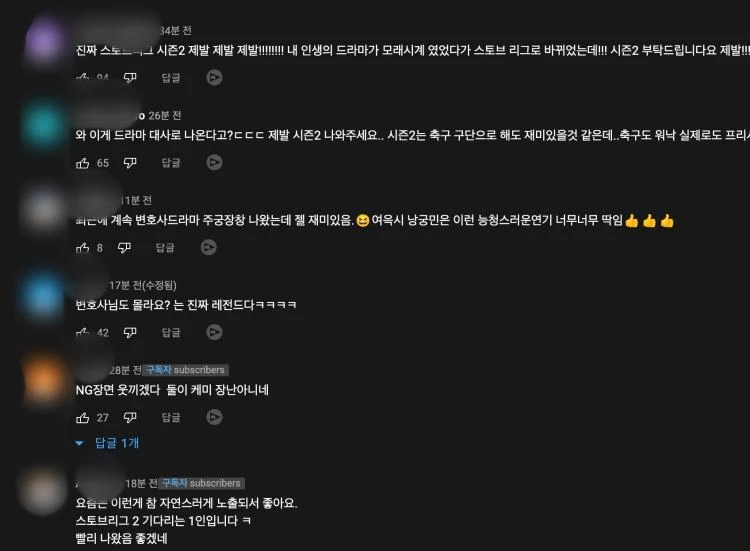Reply (답글) to the 26분 전 comment
This screenshot has width=750, height=551.
point(171,163)
